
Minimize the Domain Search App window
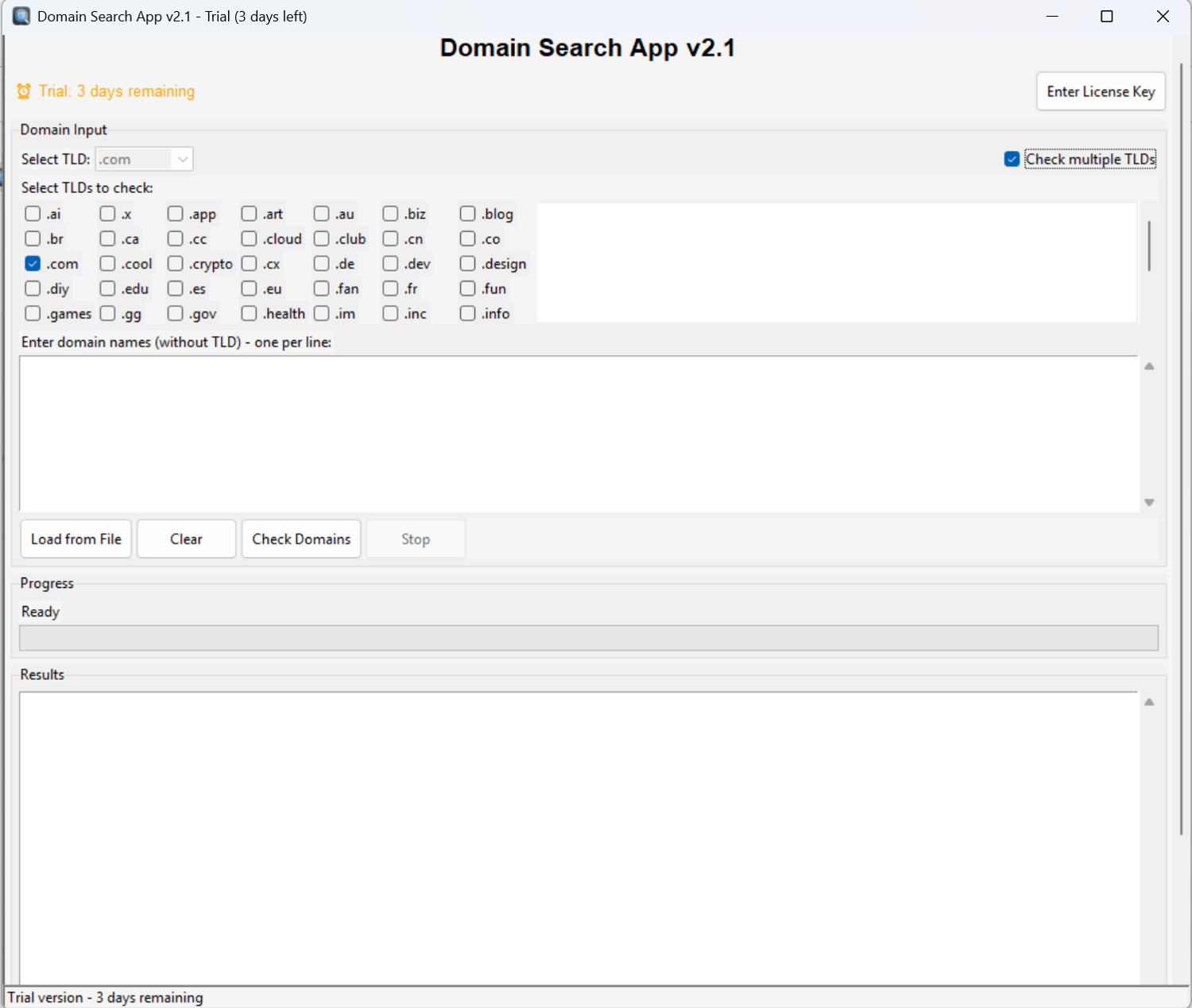[x=1052, y=16]
